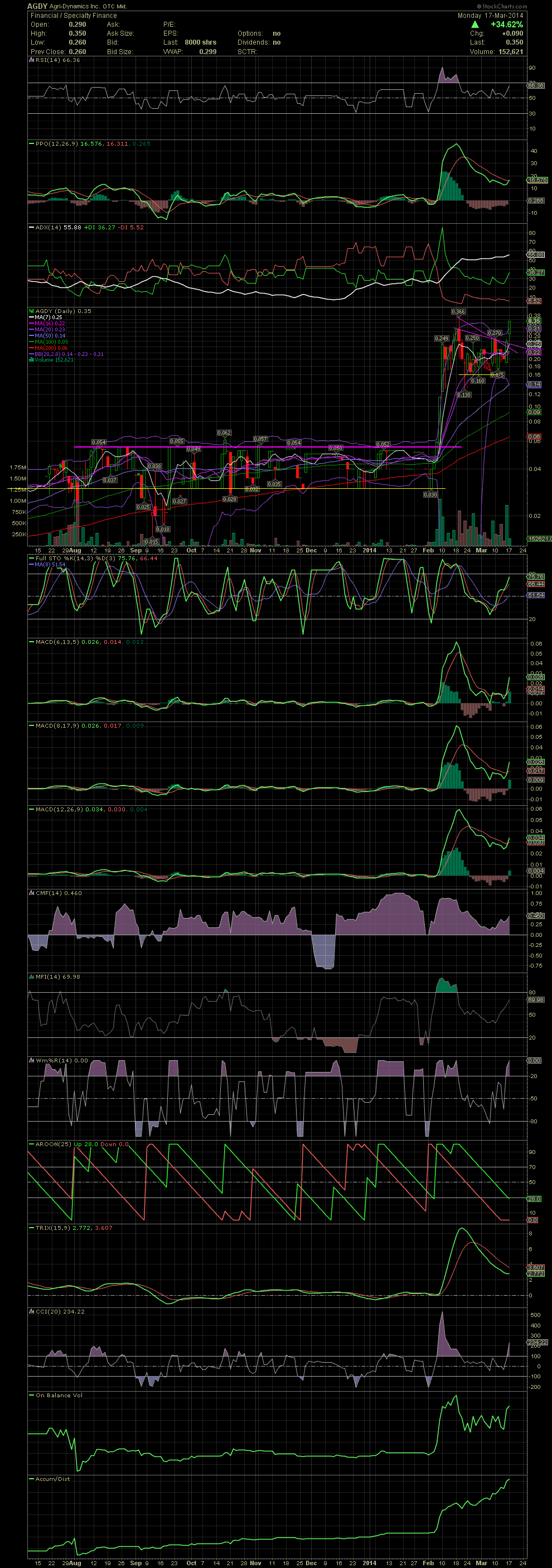The height and width of the screenshot is (1568, 552).
Task: Click the 16.576 PPO axis value tag
Action: (x=538, y=180)
